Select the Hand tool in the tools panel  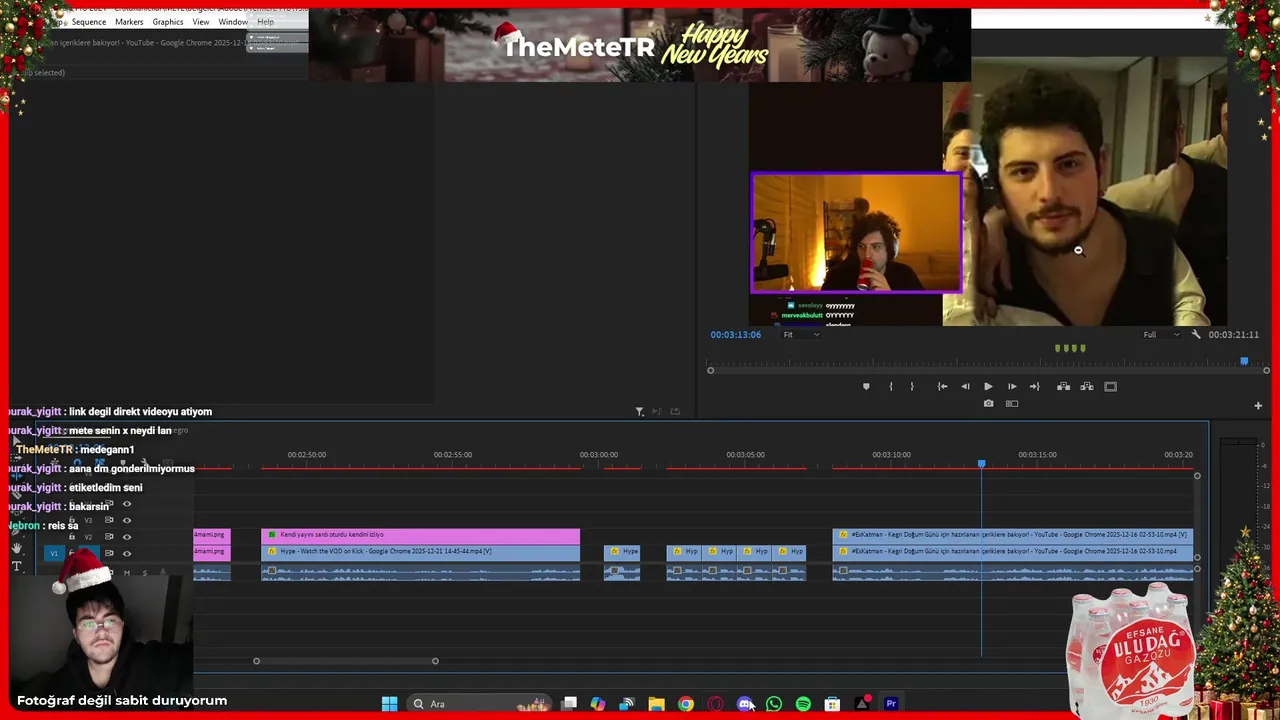pos(17,548)
